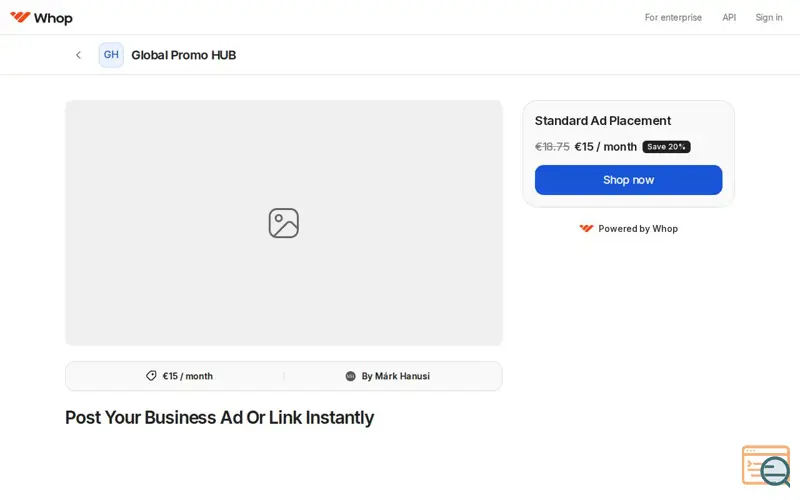The width and height of the screenshot is (800, 500).
Task: Click Post Your Business Ad Or Link Instantly heading
Action: [219, 417]
